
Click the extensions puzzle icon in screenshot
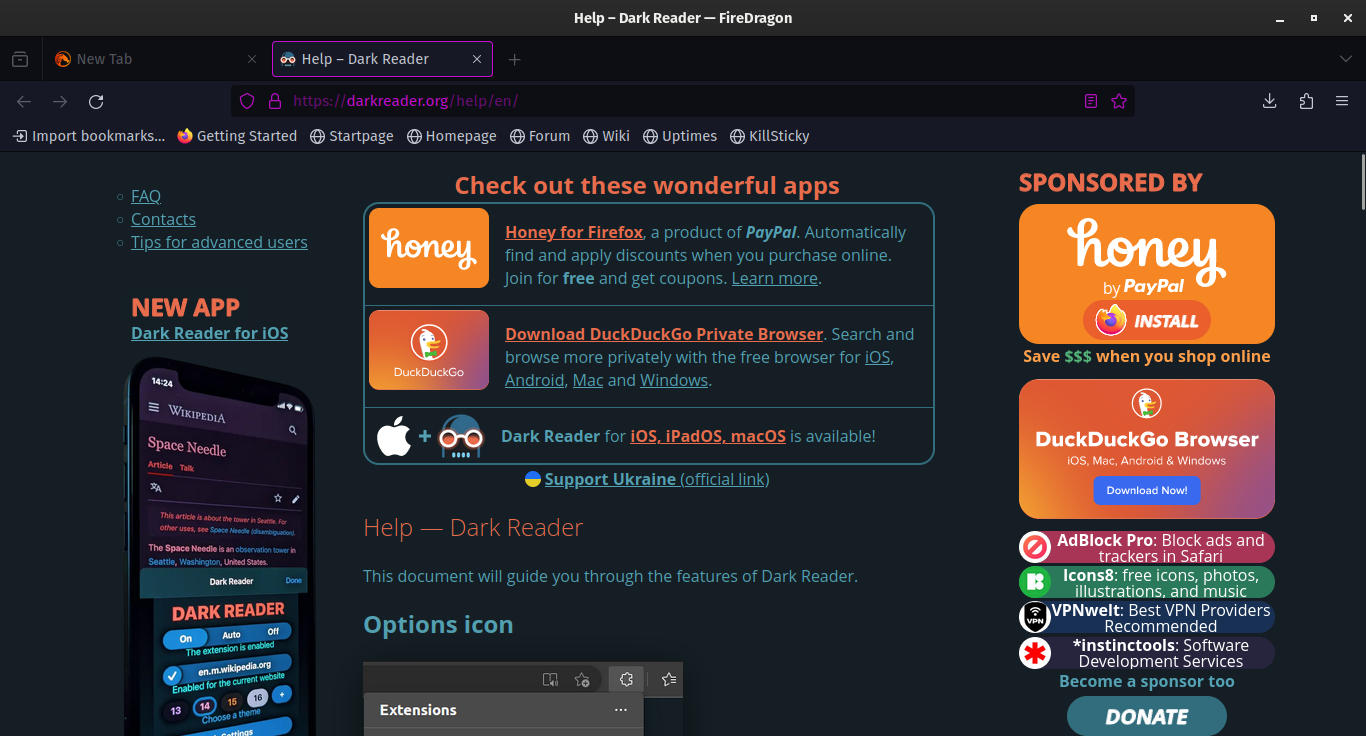626,680
